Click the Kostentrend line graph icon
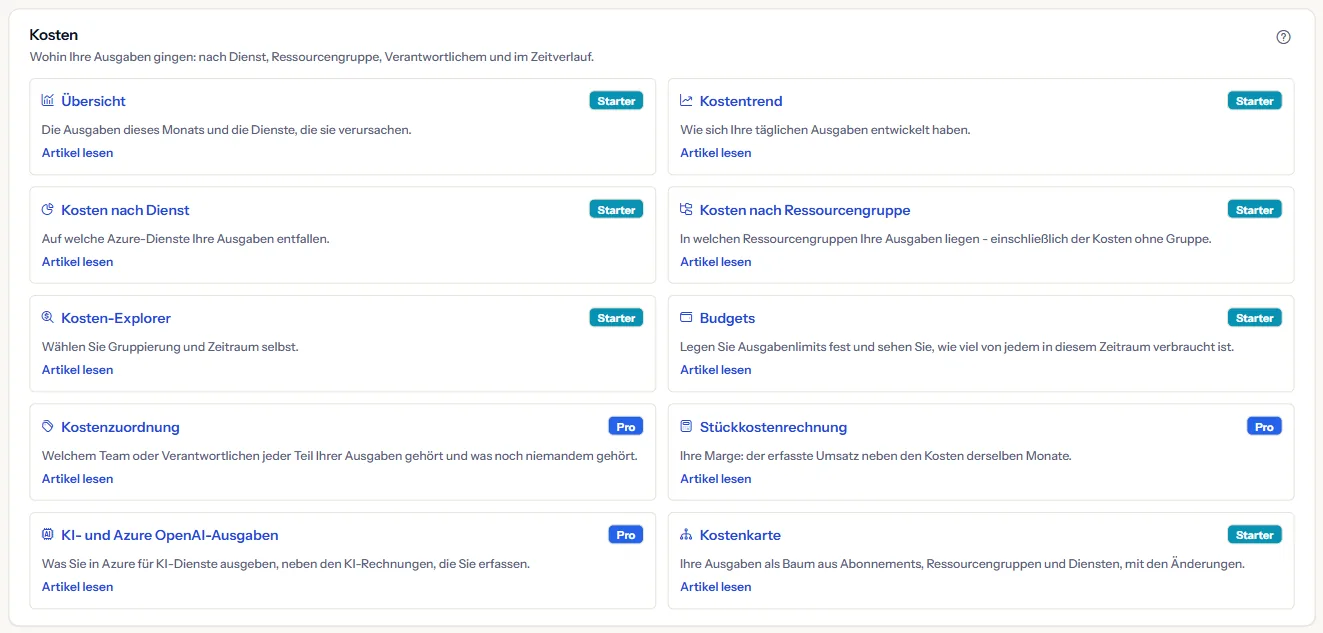 click(686, 101)
